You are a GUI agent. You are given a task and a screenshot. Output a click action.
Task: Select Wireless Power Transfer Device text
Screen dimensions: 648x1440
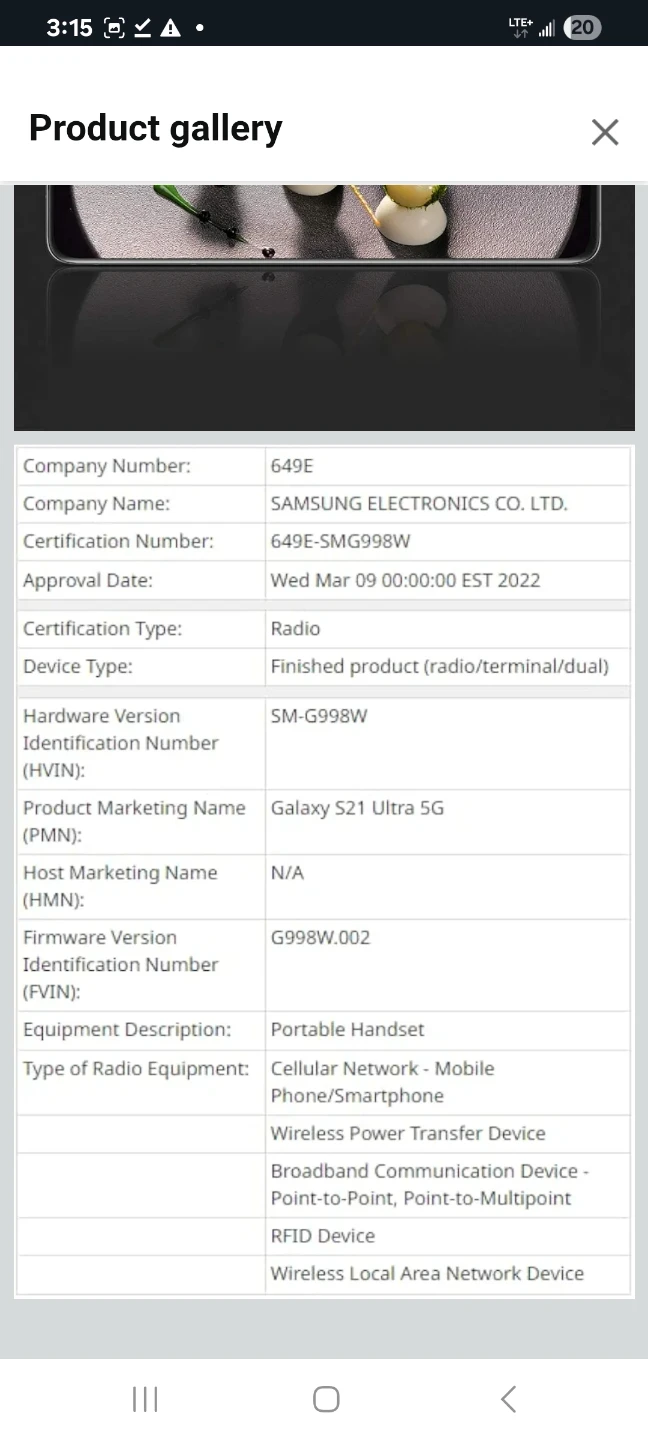tap(408, 1134)
